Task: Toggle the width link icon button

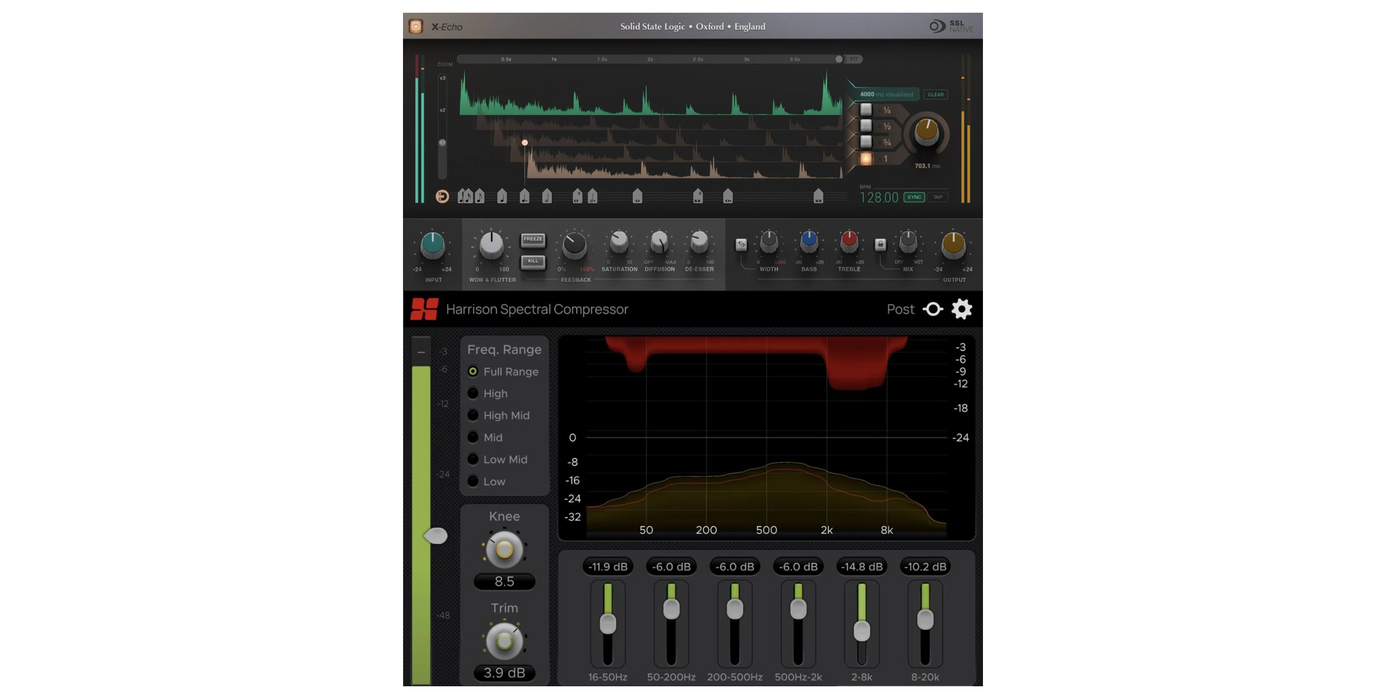Action: pos(741,244)
